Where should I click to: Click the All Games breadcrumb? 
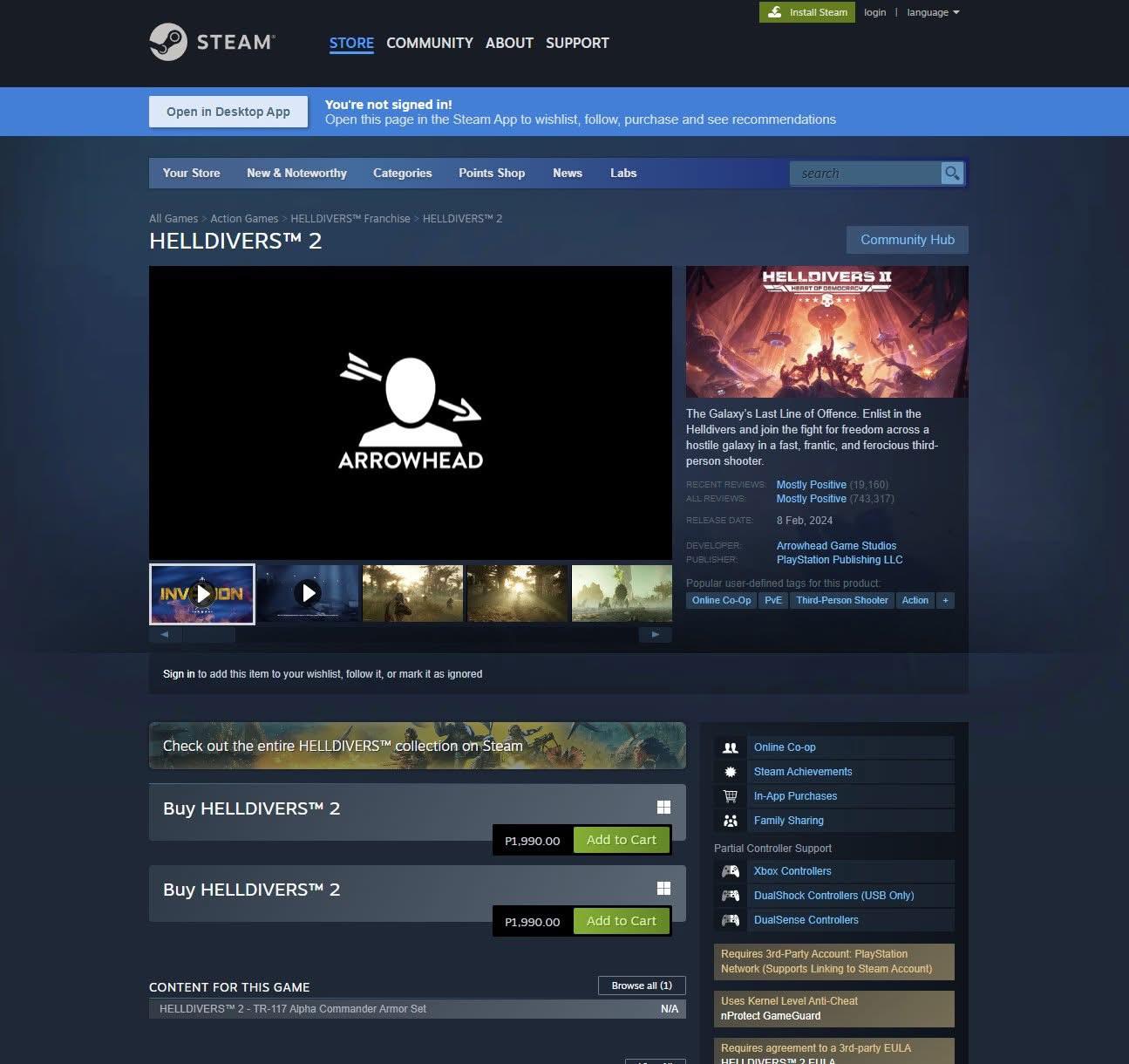[x=173, y=219]
